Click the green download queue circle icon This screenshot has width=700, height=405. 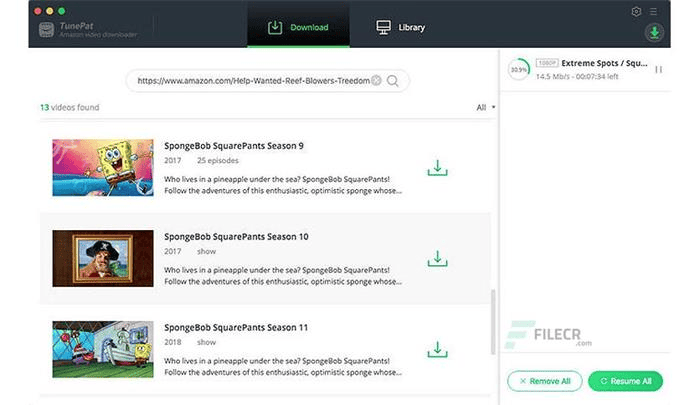(x=654, y=33)
